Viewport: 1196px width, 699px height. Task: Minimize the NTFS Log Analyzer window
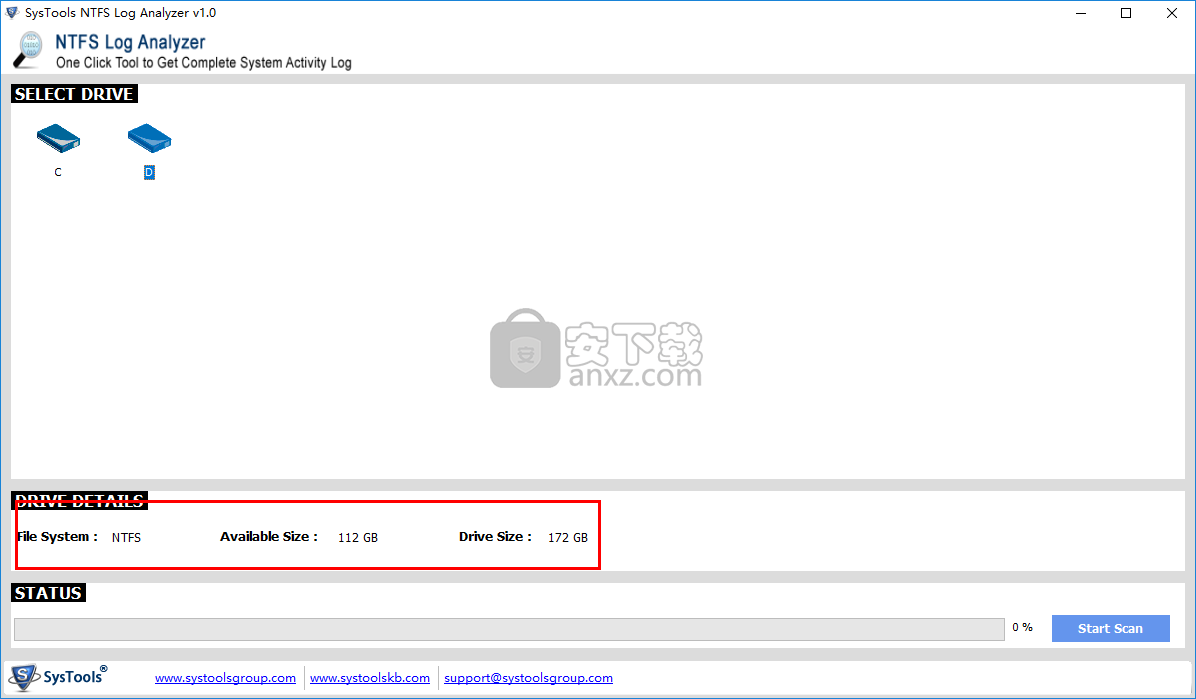pyautogui.click(x=1082, y=13)
